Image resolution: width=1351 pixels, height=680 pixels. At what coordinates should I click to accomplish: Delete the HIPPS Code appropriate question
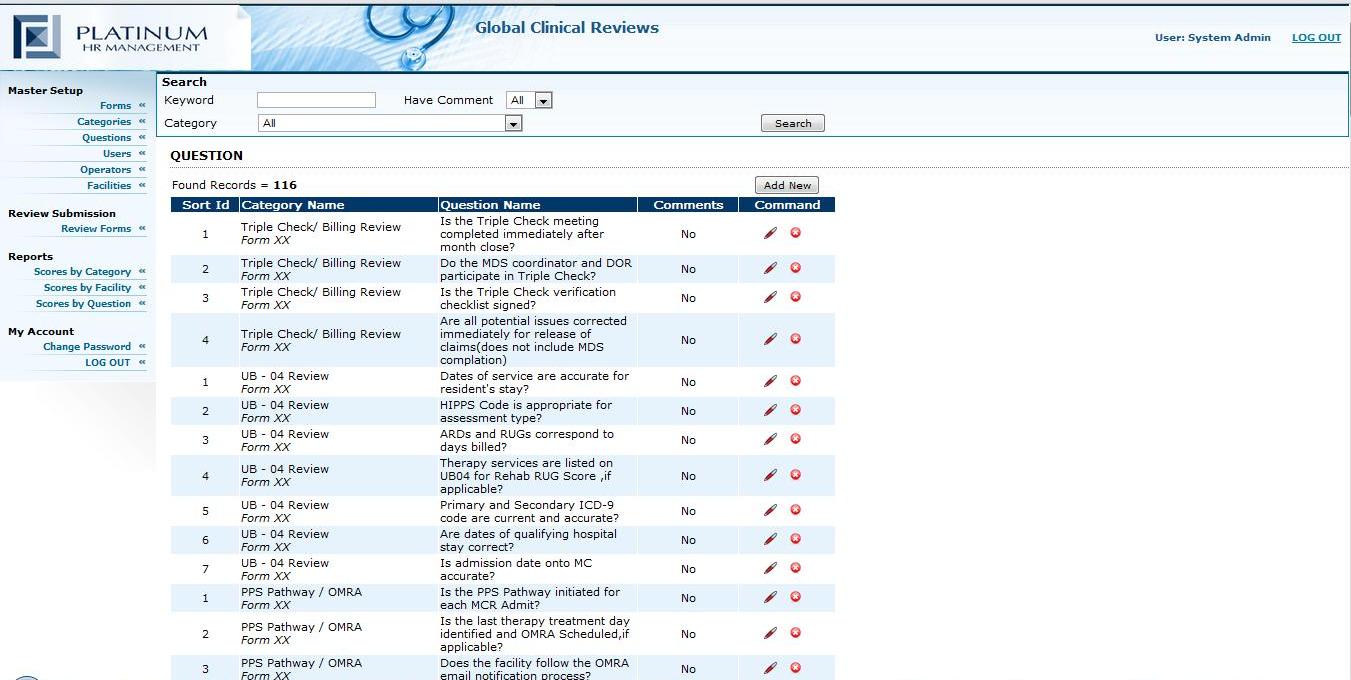click(x=796, y=410)
